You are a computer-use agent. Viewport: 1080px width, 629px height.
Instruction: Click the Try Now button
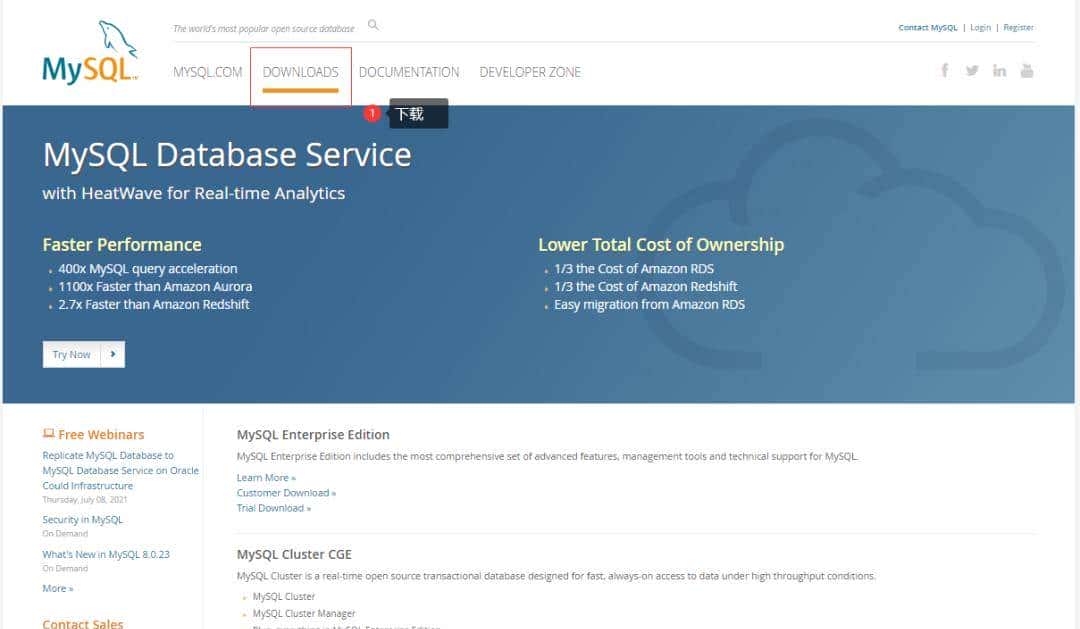click(71, 354)
